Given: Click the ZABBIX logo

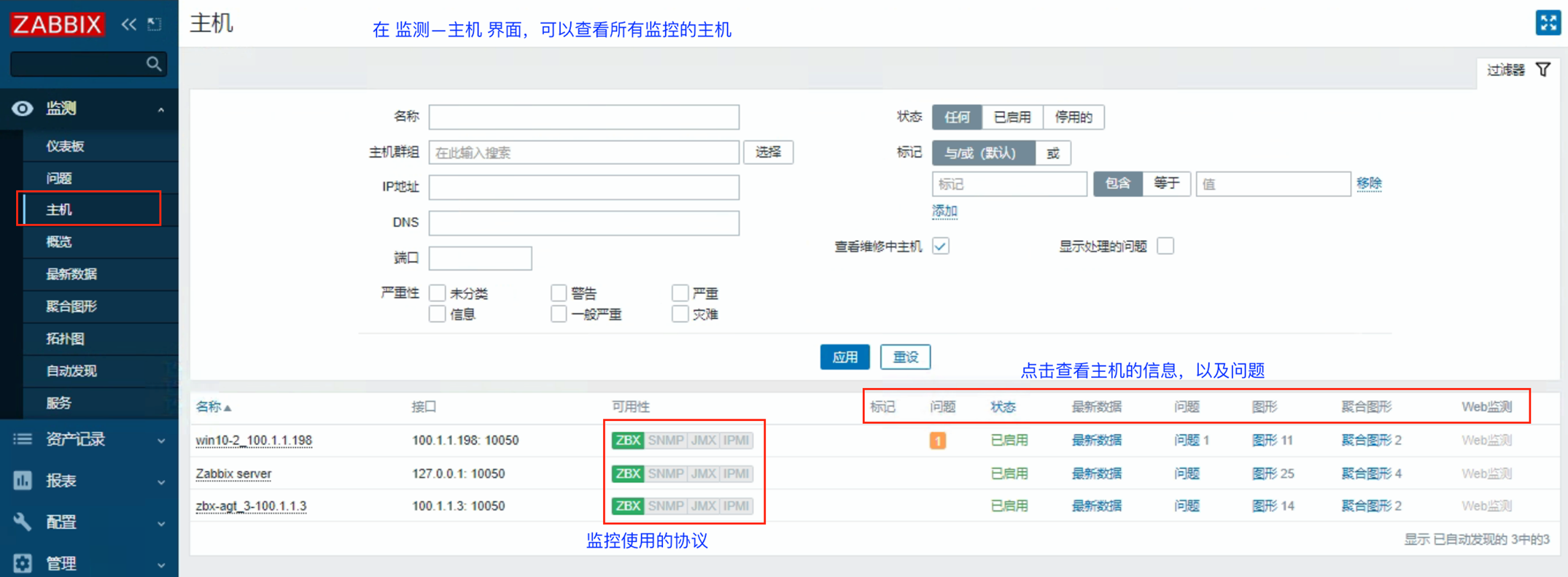Looking at the screenshot, I should (x=57, y=24).
